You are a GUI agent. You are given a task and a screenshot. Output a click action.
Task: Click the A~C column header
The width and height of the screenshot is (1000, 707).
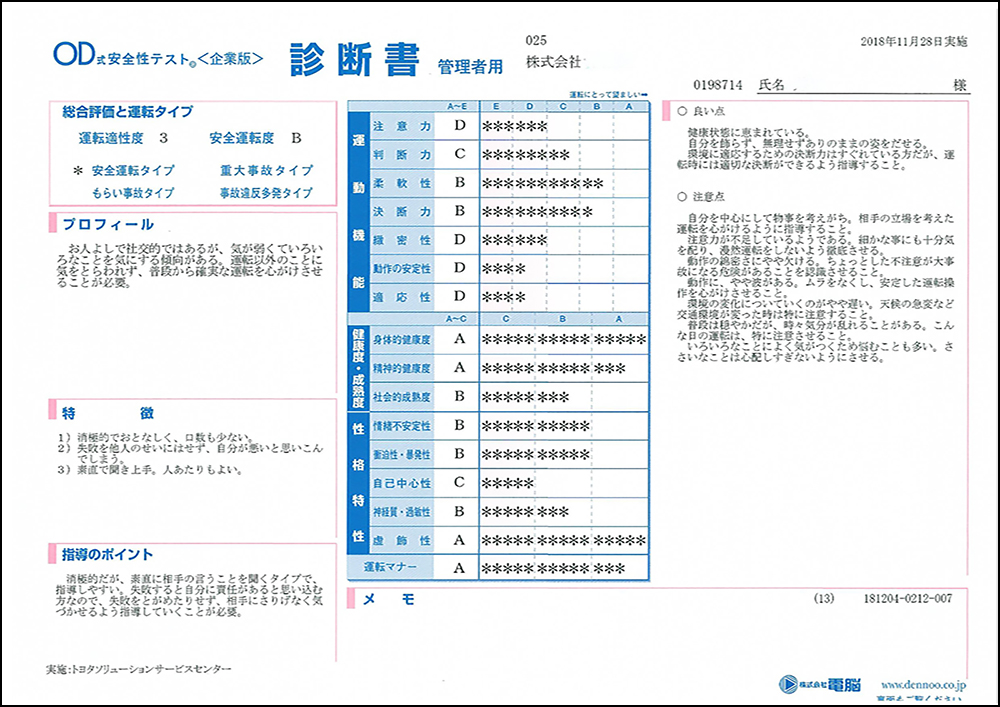pos(457,319)
